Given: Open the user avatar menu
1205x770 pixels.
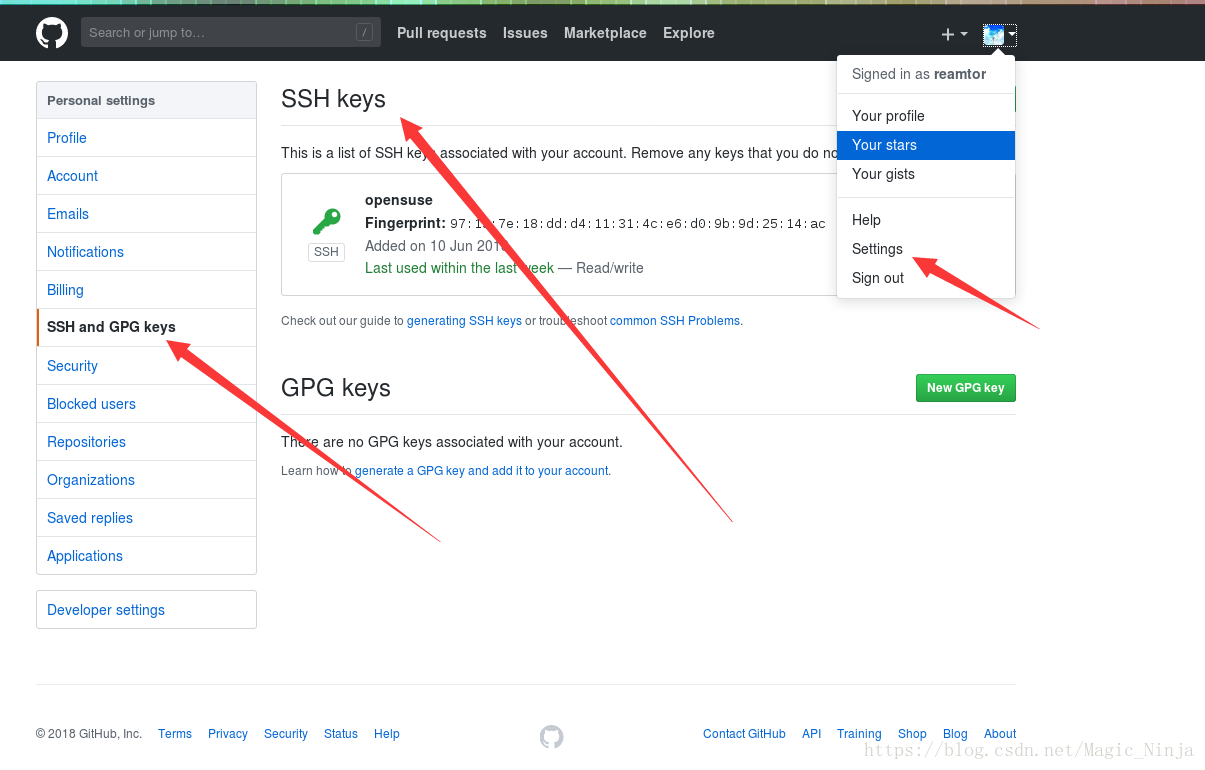Looking at the screenshot, I should (x=999, y=35).
